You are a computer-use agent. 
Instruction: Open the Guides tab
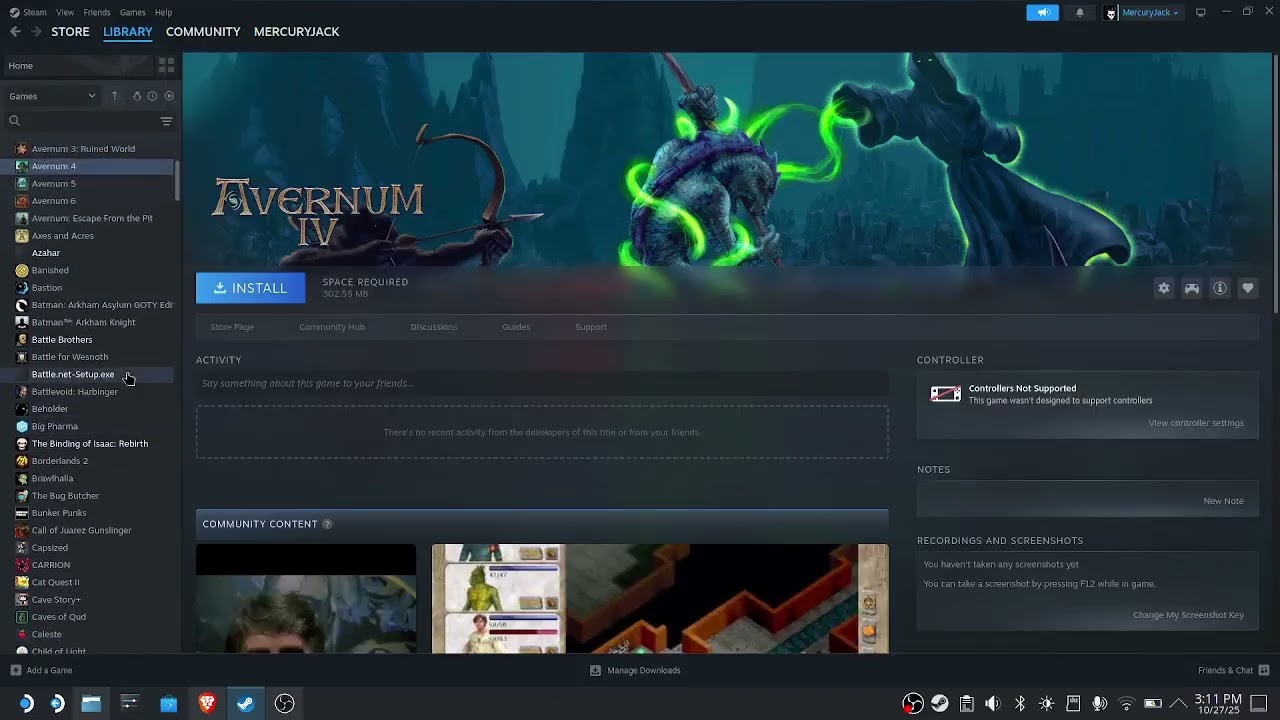(x=516, y=327)
